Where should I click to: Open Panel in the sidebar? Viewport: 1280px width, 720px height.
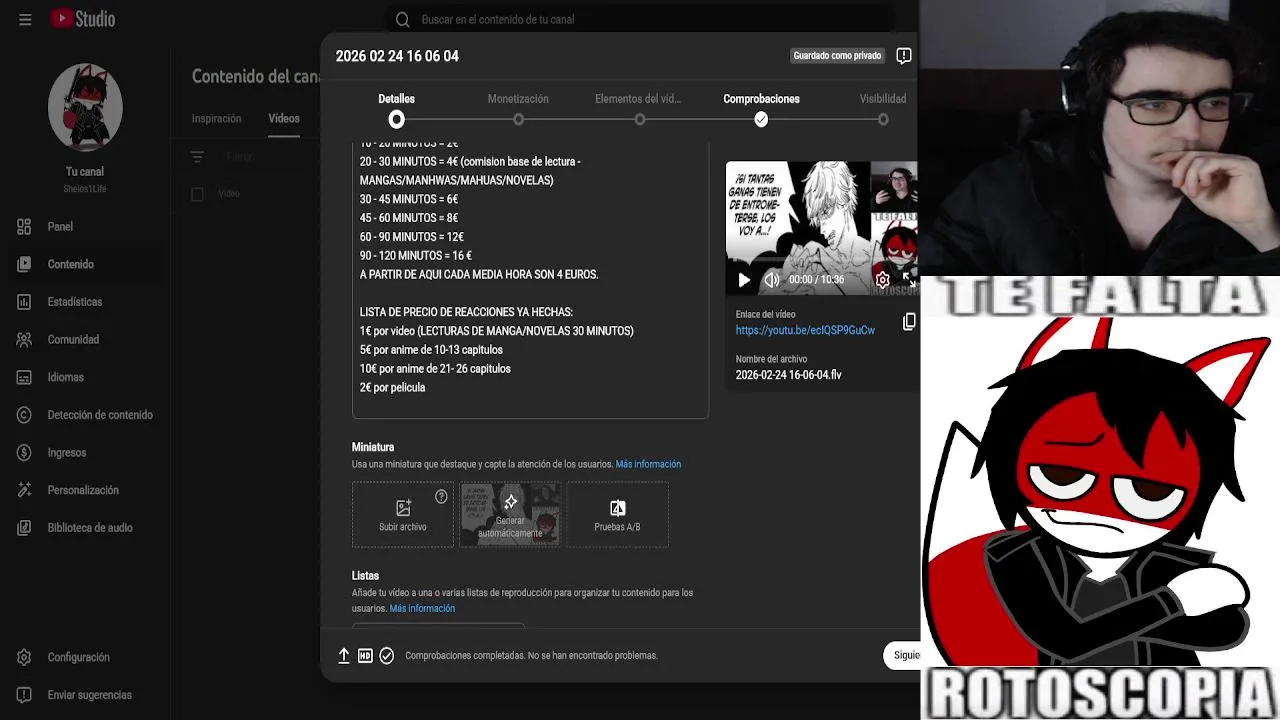85,227
